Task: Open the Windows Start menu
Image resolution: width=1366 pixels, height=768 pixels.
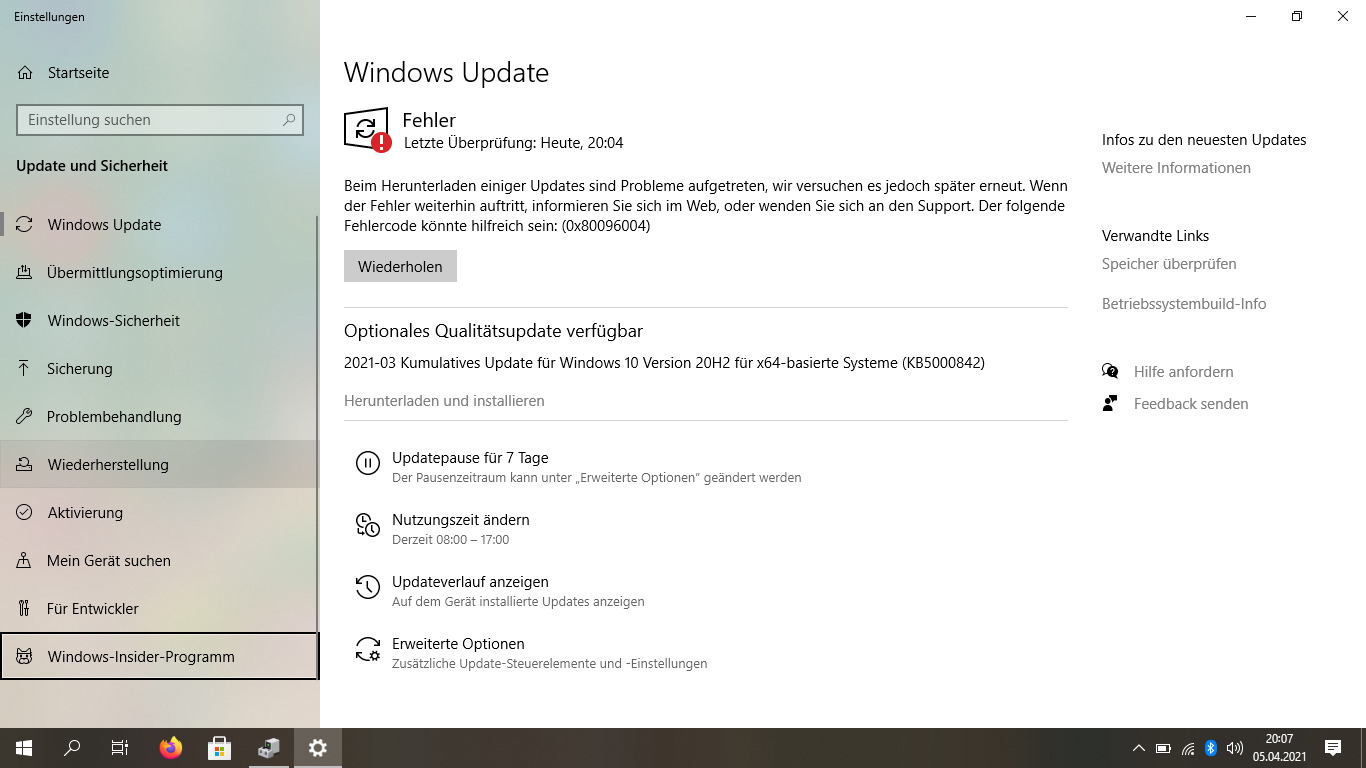Action: point(24,748)
